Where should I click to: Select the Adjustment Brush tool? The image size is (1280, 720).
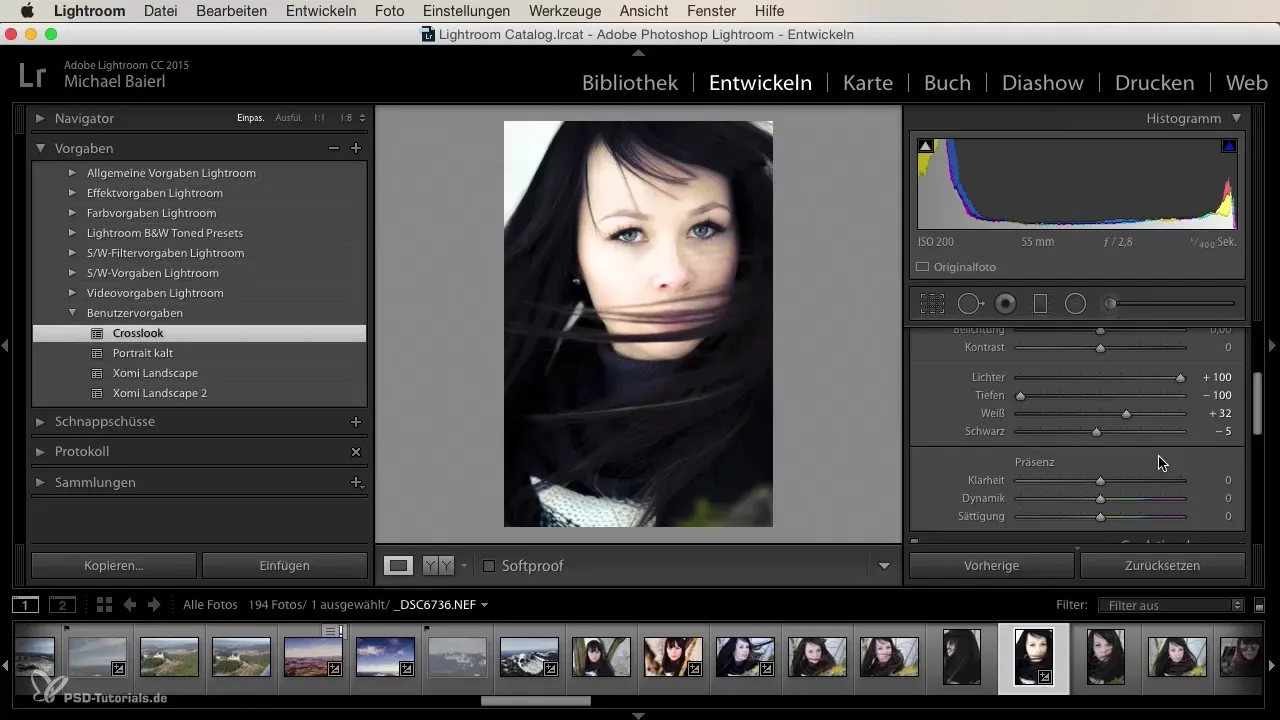coord(1169,304)
